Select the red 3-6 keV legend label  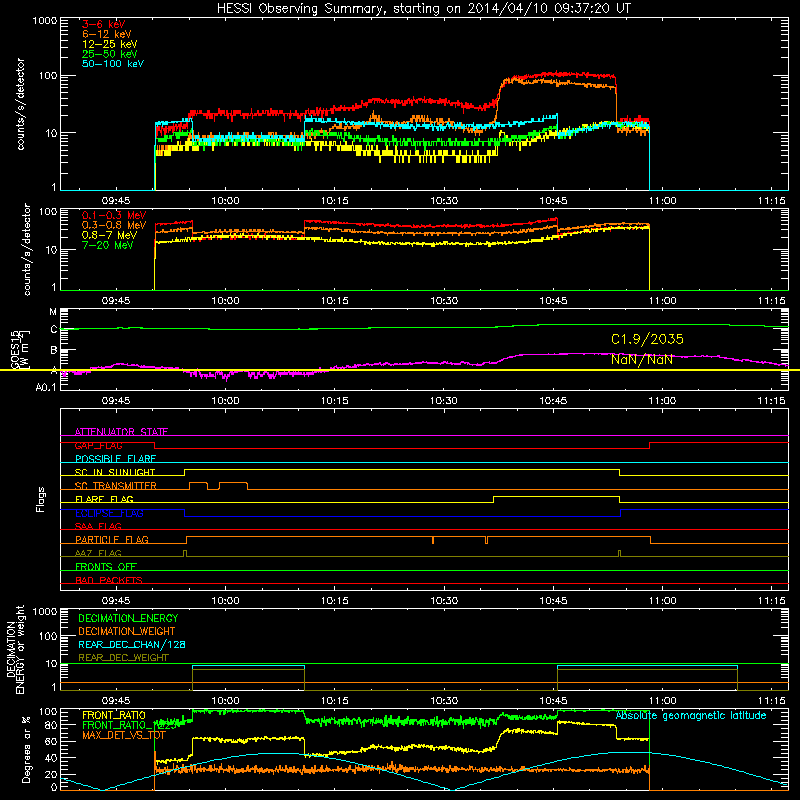point(103,24)
